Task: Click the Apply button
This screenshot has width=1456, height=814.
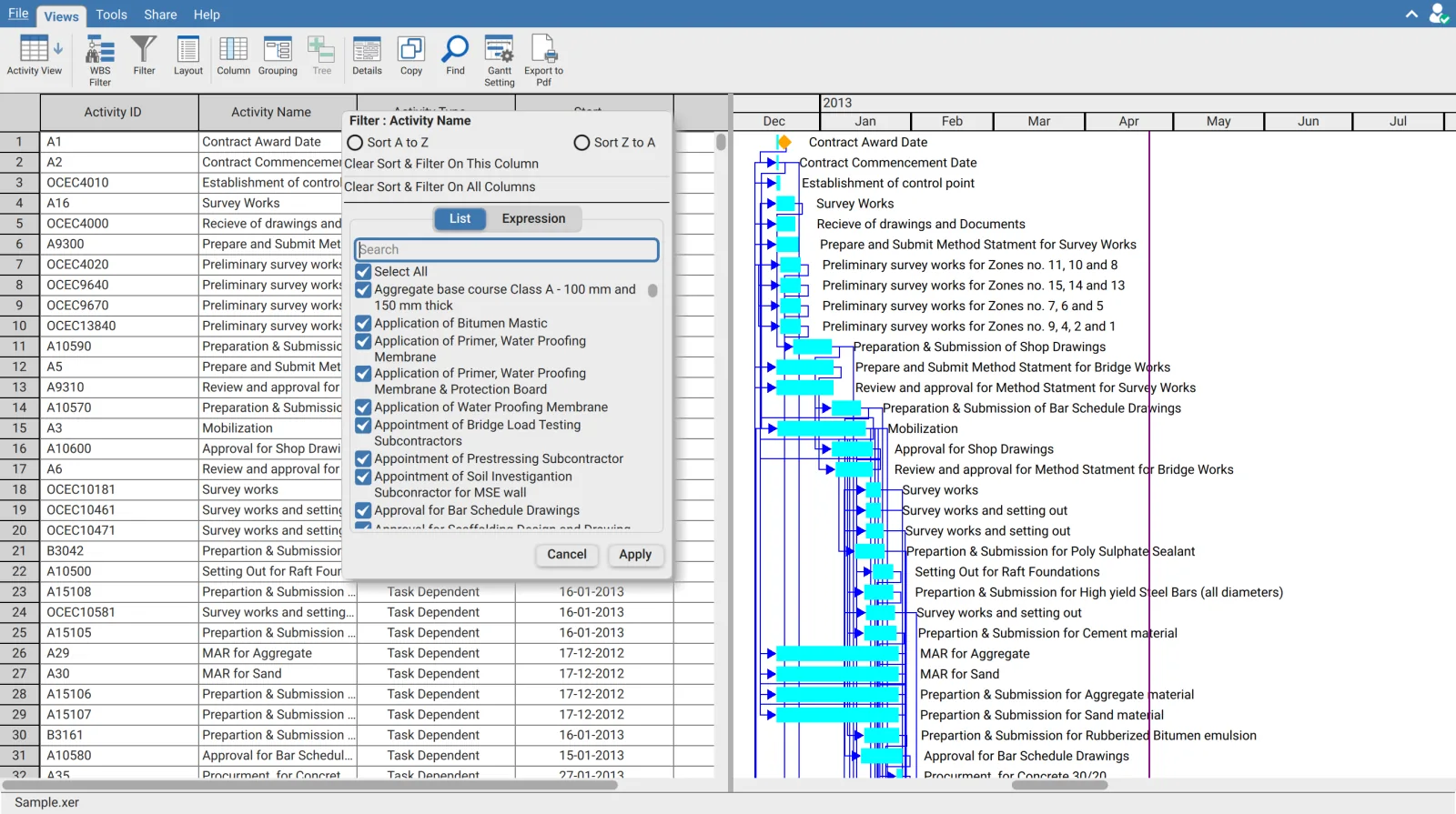Action: point(635,555)
